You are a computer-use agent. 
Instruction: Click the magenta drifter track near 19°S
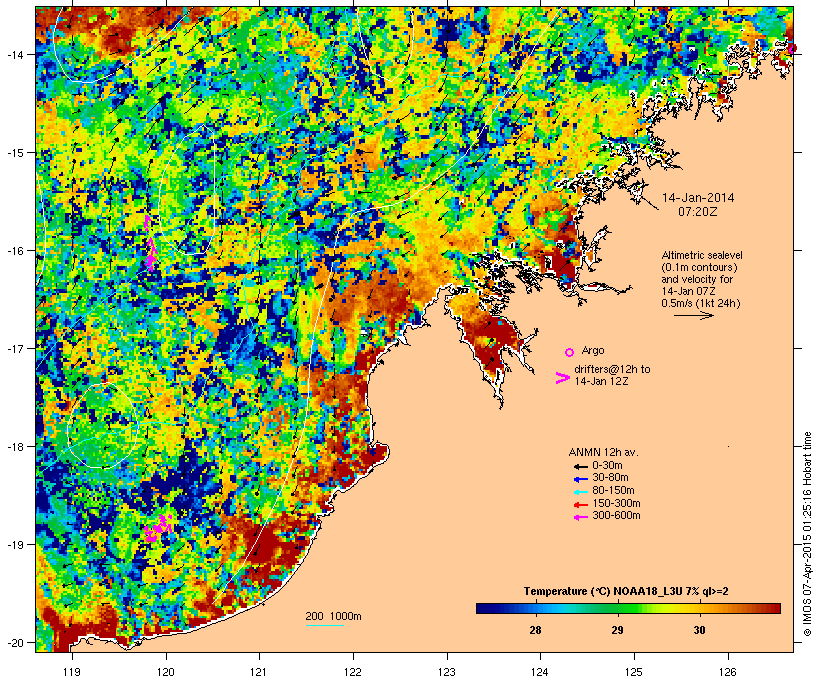coord(159,528)
